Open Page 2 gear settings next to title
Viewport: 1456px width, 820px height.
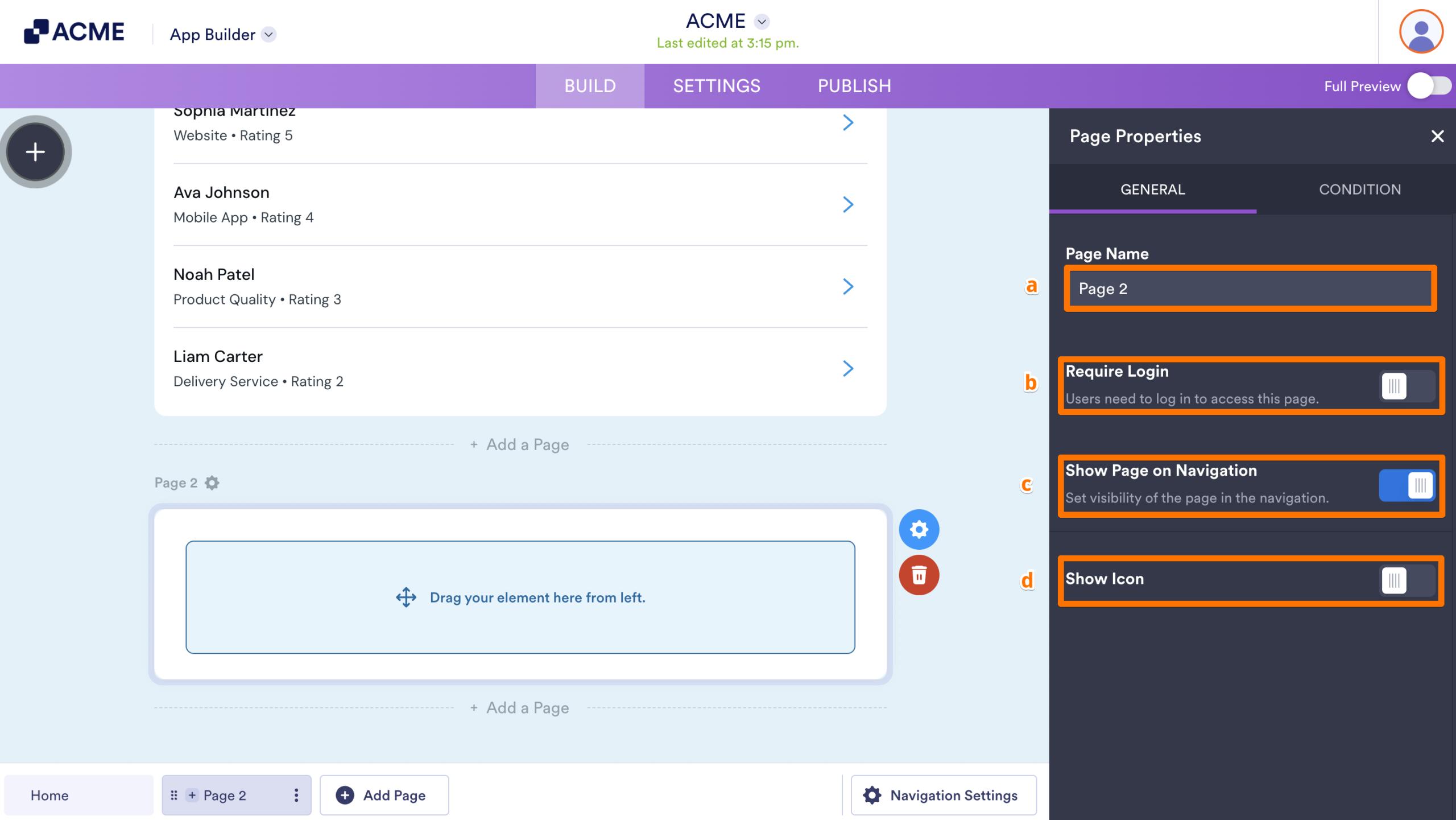[x=212, y=483]
